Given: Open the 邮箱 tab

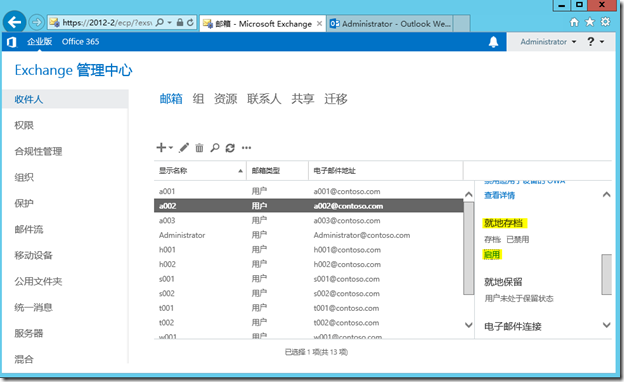Looking at the screenshot, I should point(171,99).
